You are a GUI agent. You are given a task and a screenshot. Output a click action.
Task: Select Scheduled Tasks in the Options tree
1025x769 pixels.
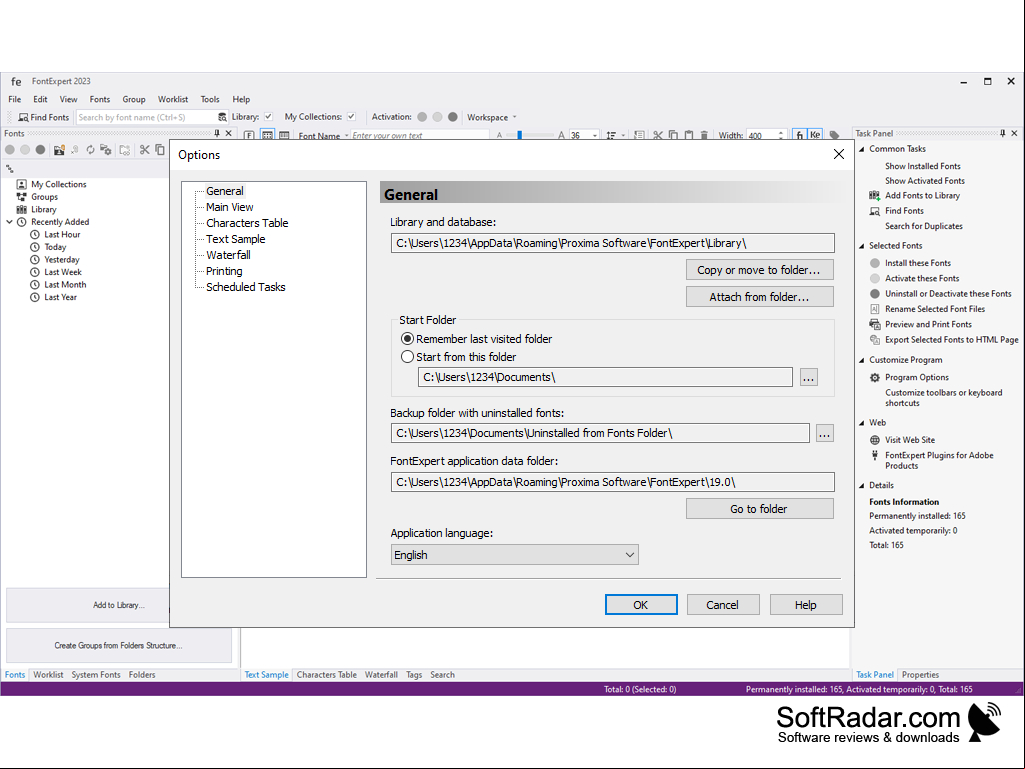(x=246, y=287)
